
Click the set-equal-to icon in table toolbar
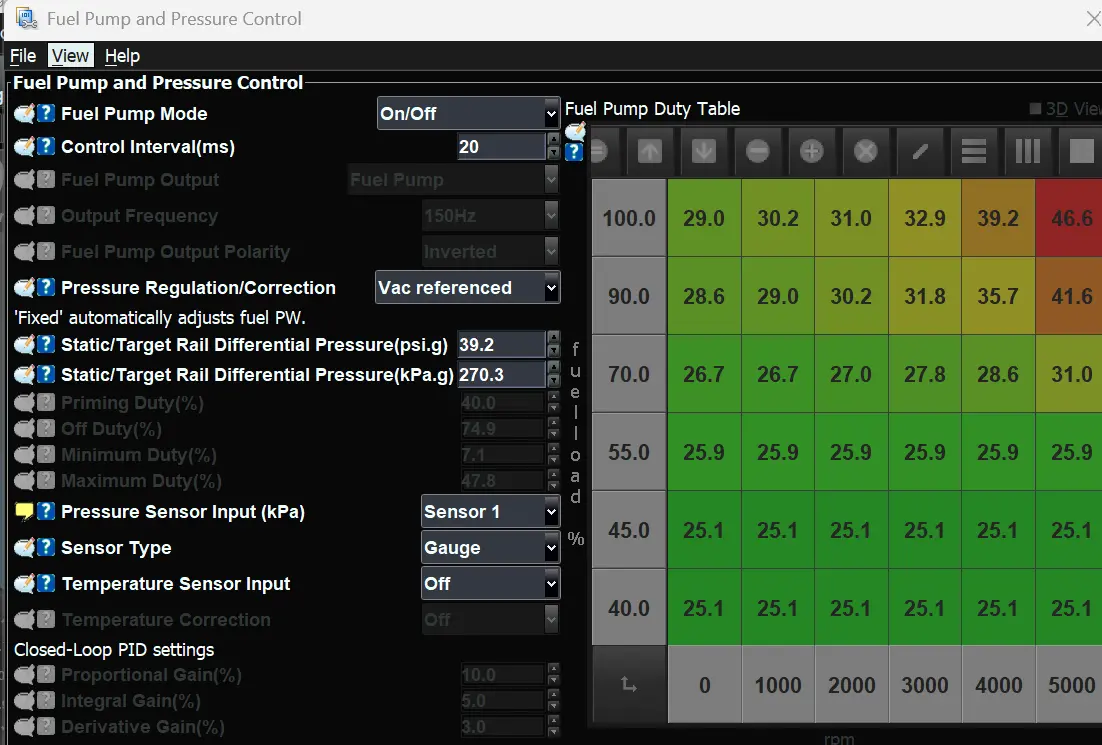[599, 151]
